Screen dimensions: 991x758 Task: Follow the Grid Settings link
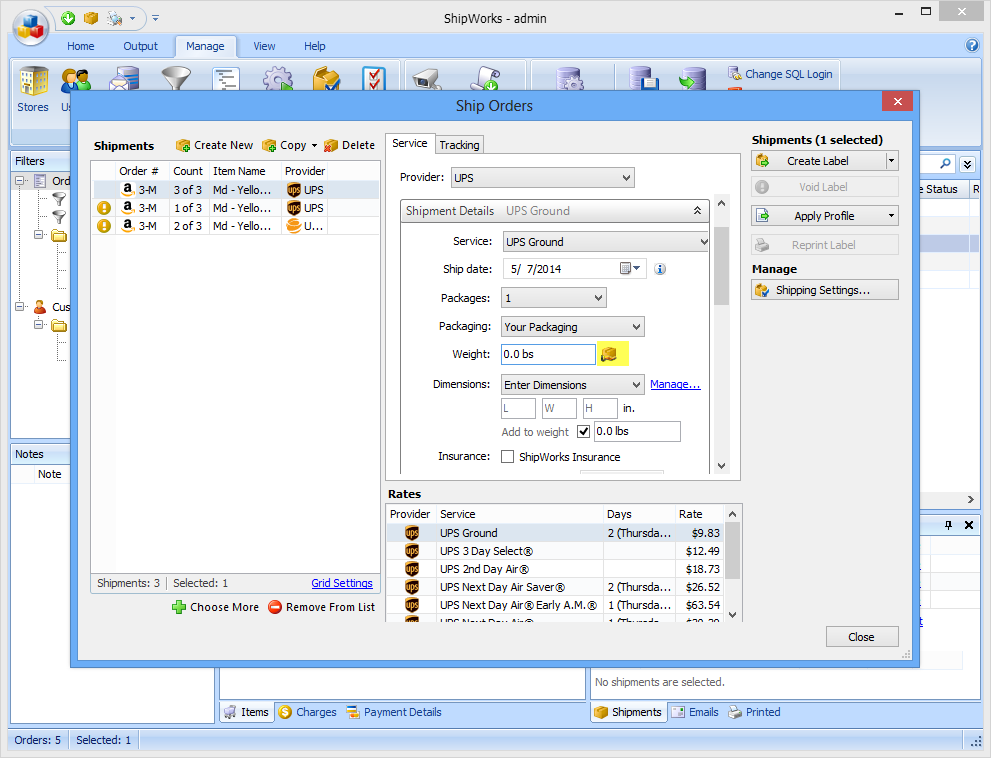click(x=342, y=583)
